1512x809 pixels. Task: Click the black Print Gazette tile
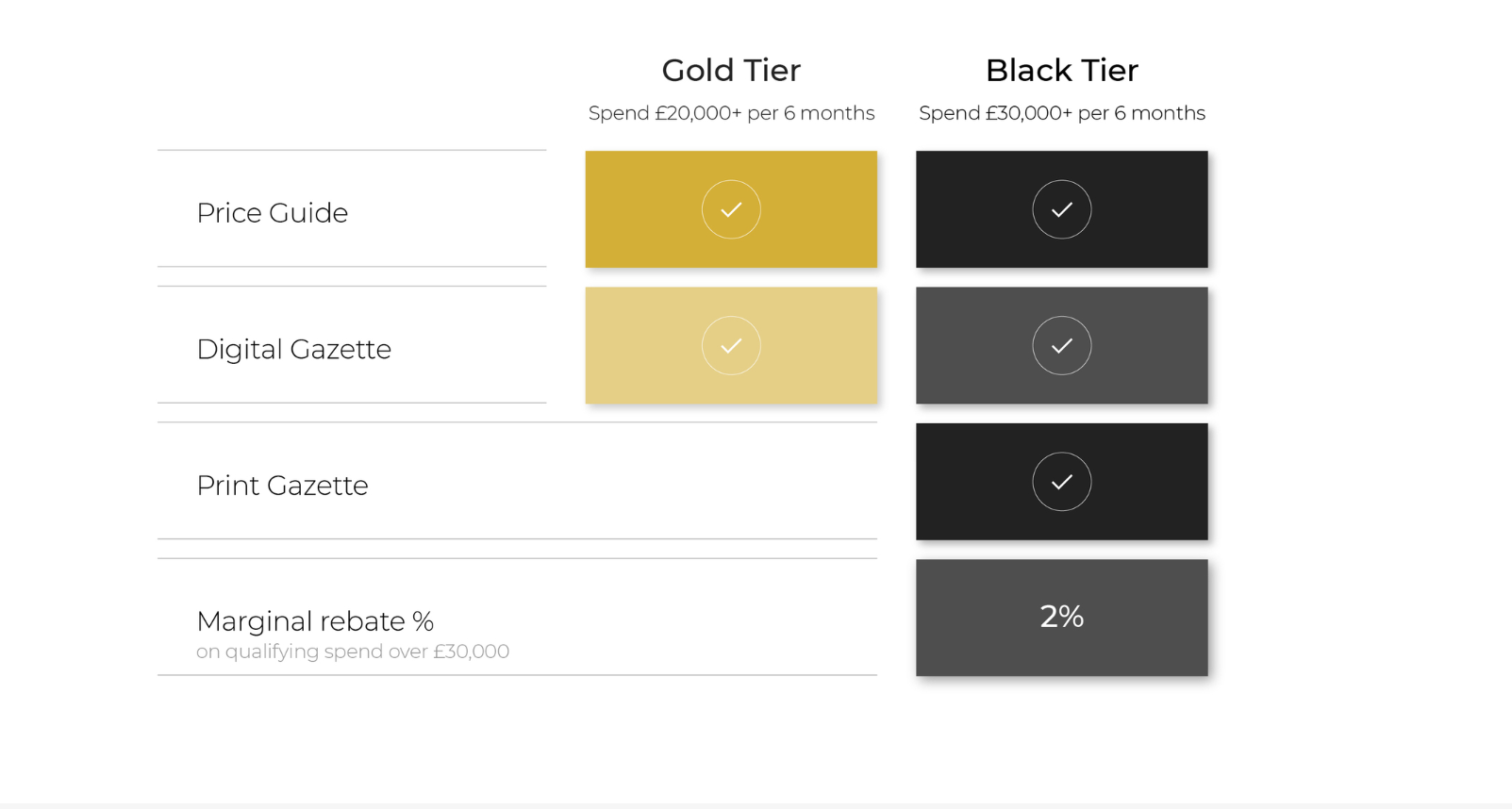click(x=1062, y=482)
